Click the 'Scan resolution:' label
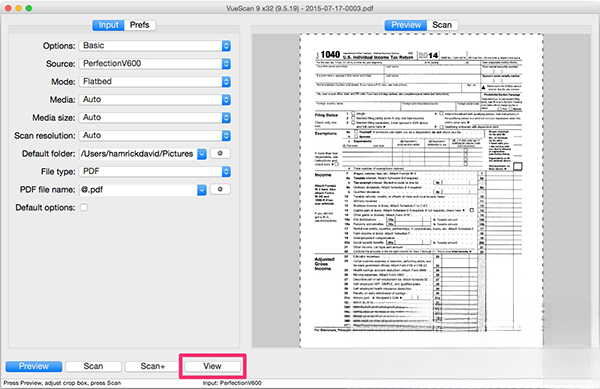Screen dimensions: 600x389 [45, 136]
